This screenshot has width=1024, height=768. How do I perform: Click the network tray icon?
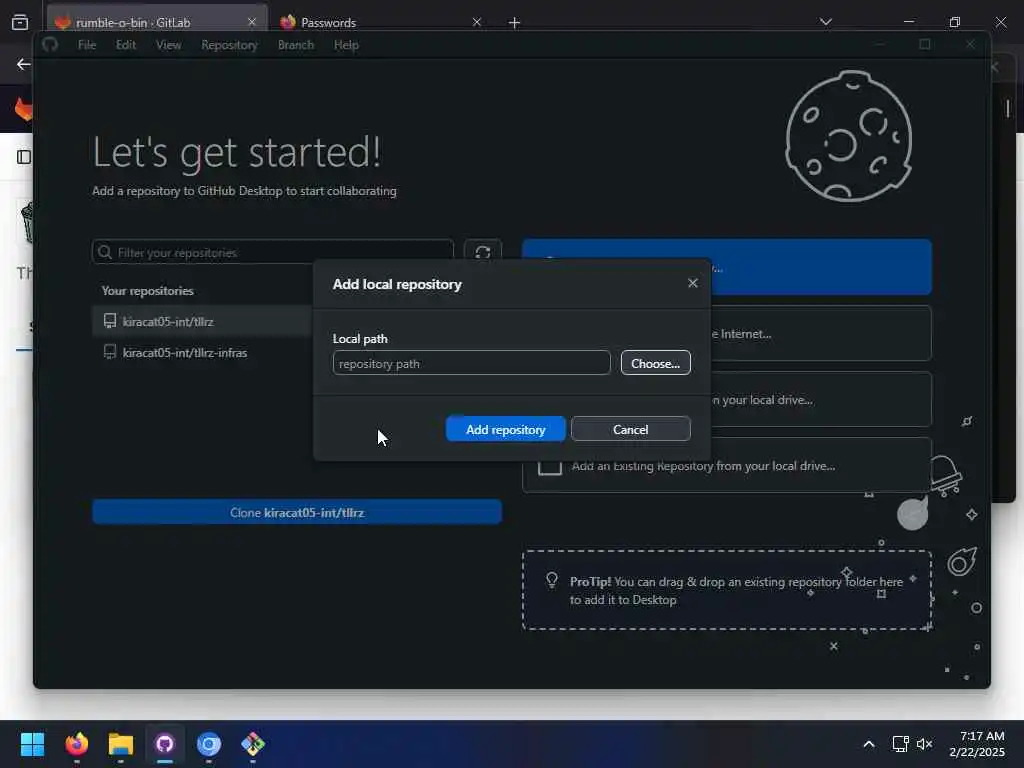click(x=901, y=744)
